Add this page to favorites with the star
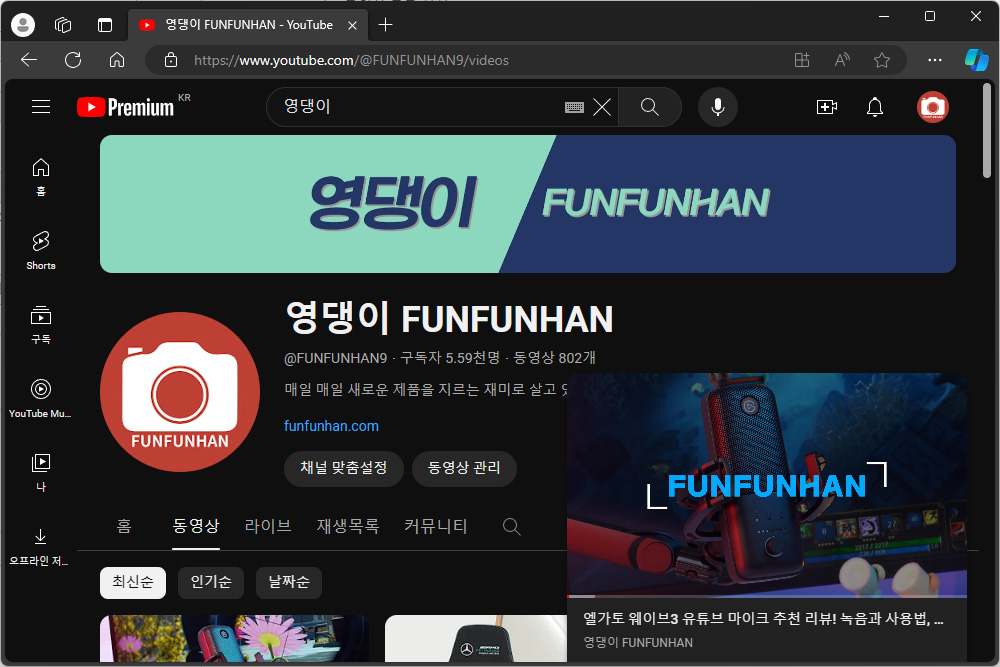The image size is (1000, 667). [x=882, y=60]
